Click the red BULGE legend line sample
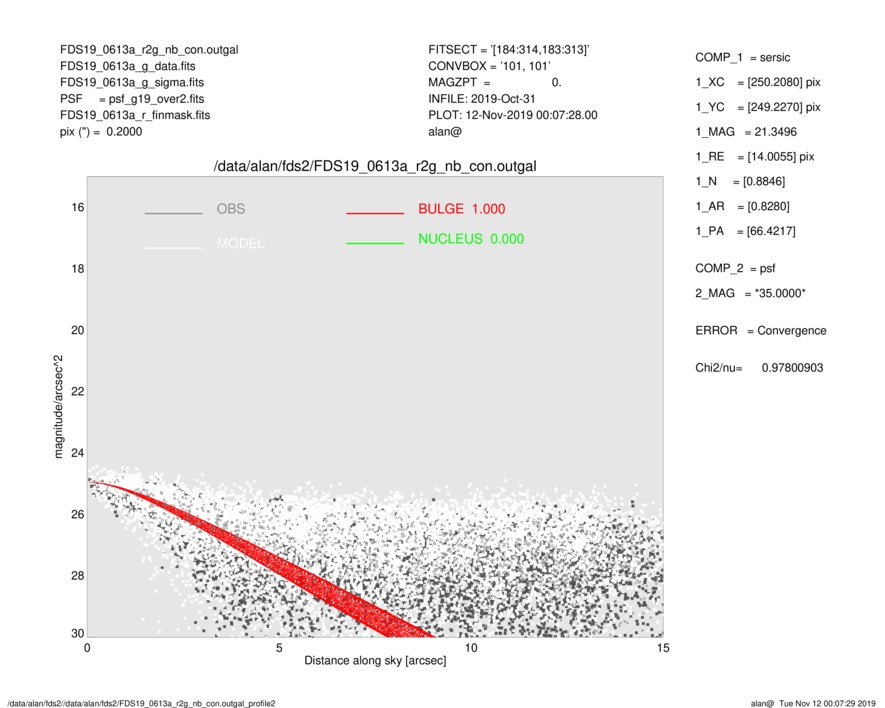The image size is (885, 708). [375, 213]
